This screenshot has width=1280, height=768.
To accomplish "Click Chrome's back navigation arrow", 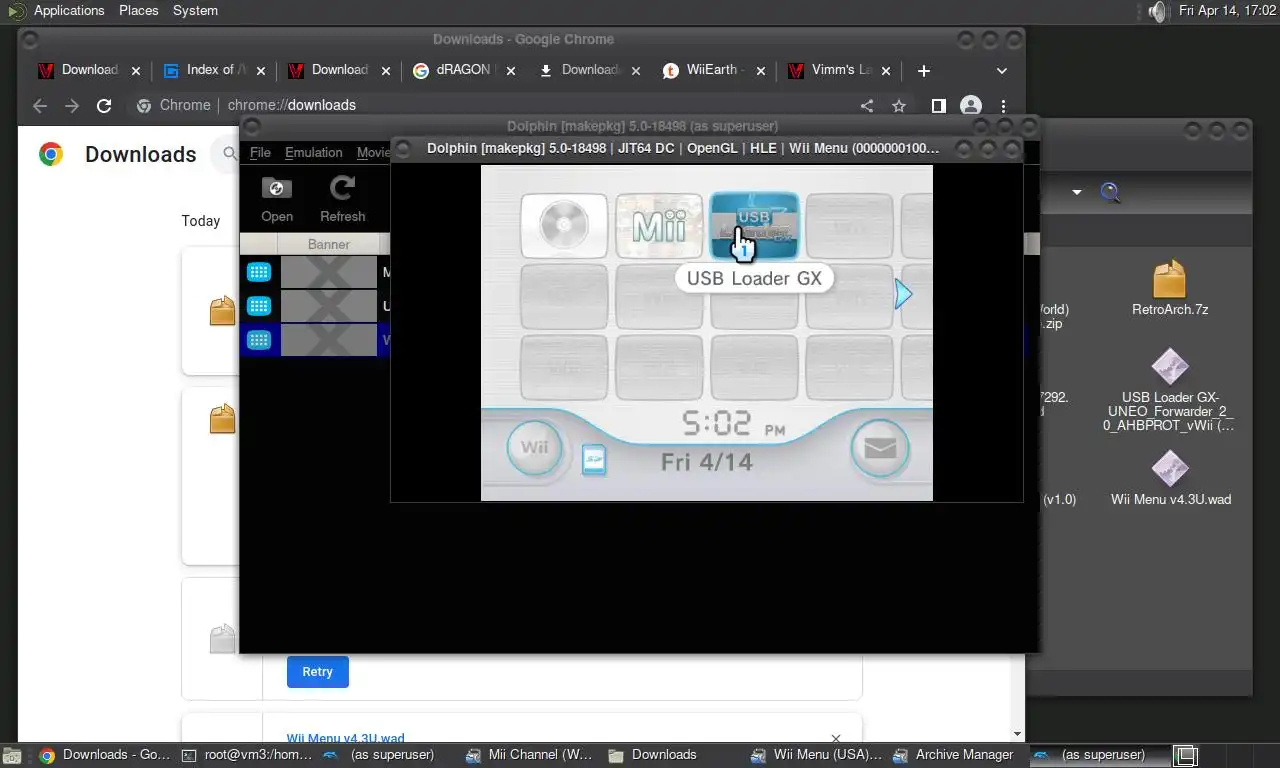I will pyautogui.click(x=40, y=105).
